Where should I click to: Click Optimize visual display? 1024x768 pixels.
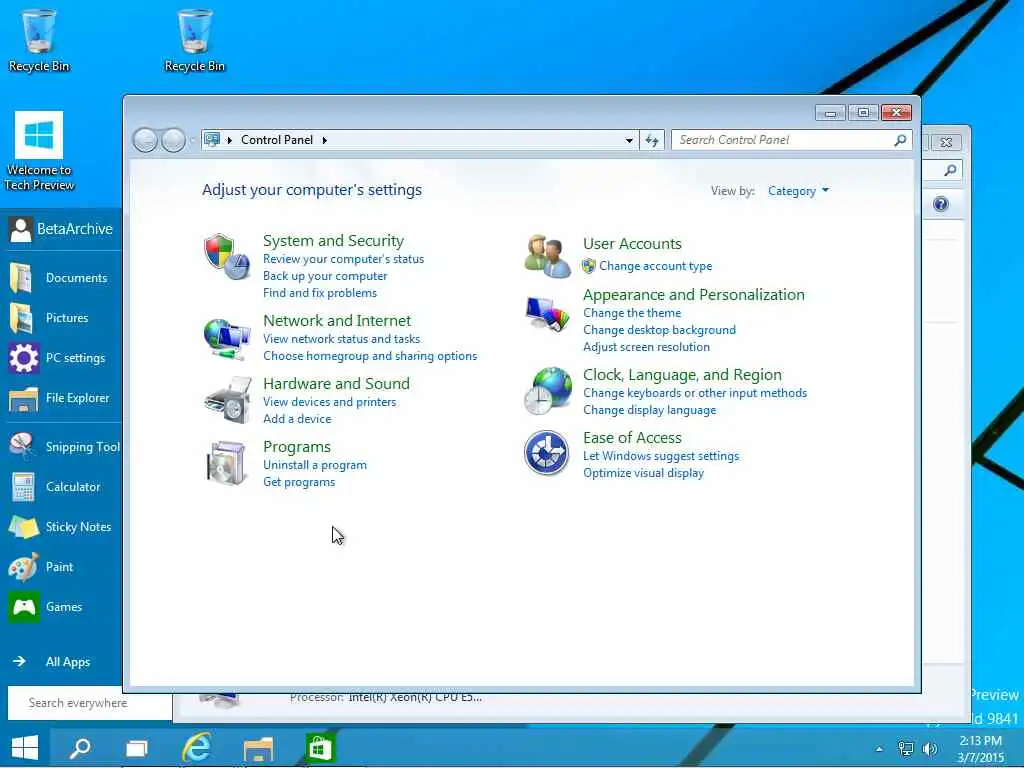click(x=643, y=473)
